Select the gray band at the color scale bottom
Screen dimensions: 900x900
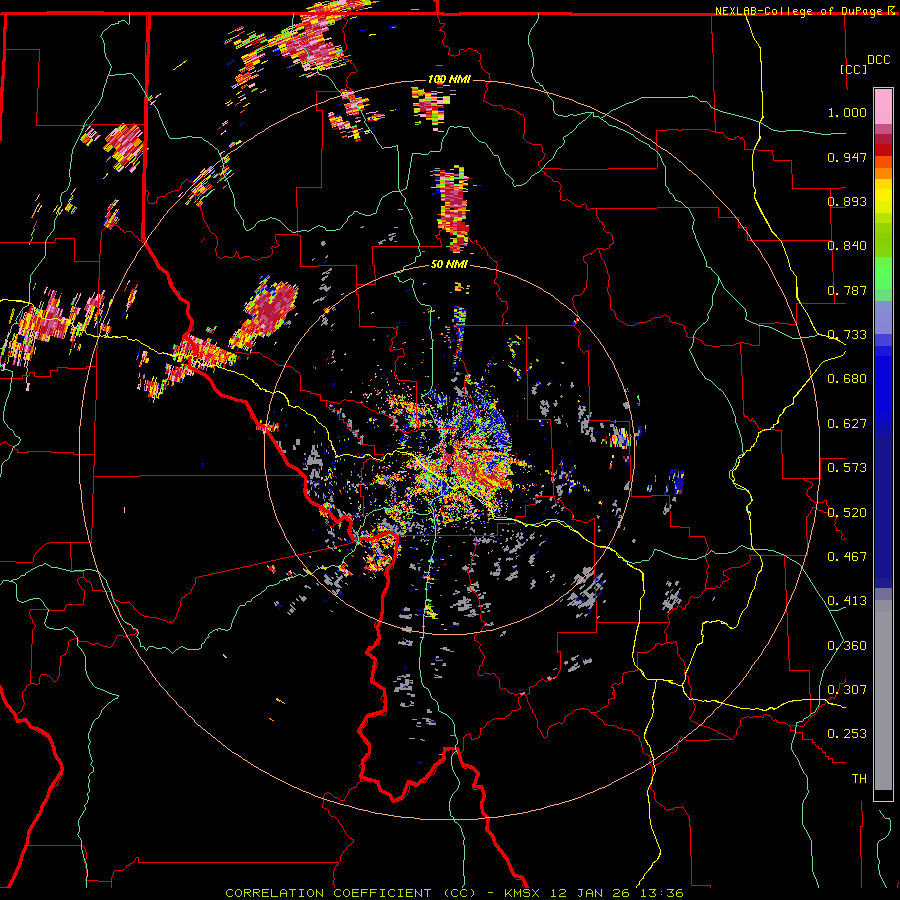click(883, 695)
